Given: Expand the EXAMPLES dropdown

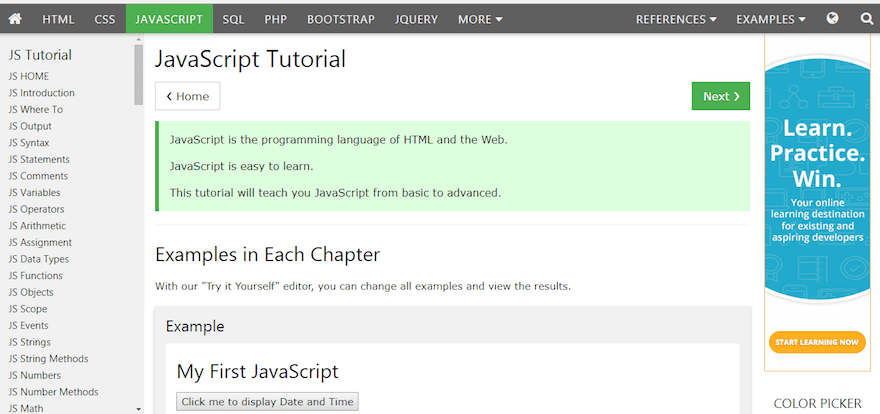Looking at the screenshot, I should pos(771,18).
